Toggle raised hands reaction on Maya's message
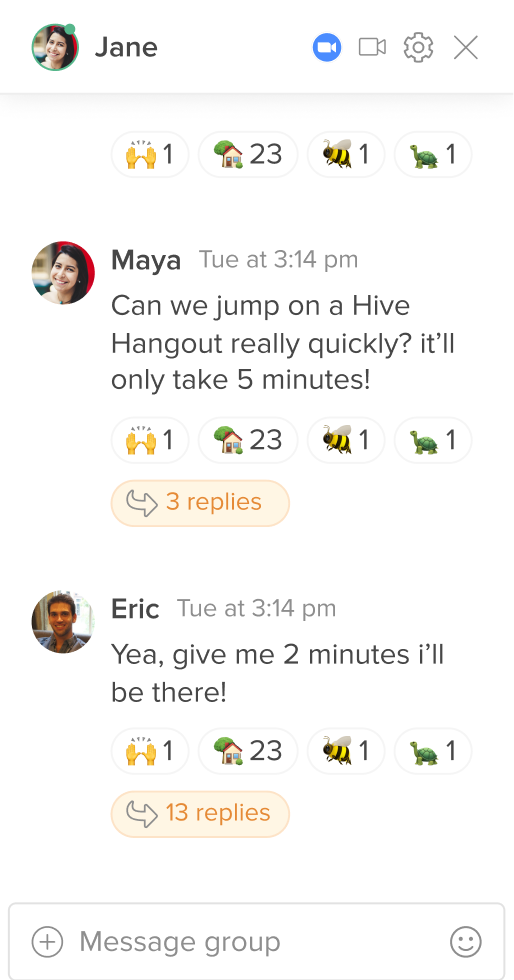 (x=150, y=440)
